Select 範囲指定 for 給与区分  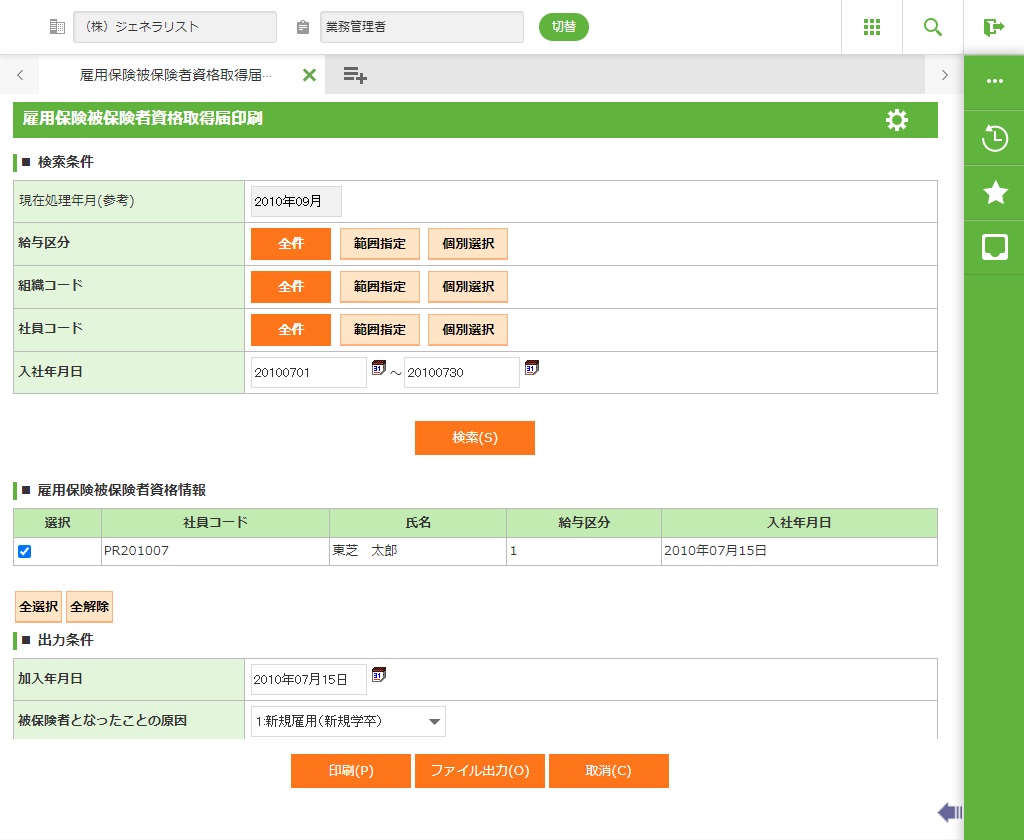coord(380,244)
